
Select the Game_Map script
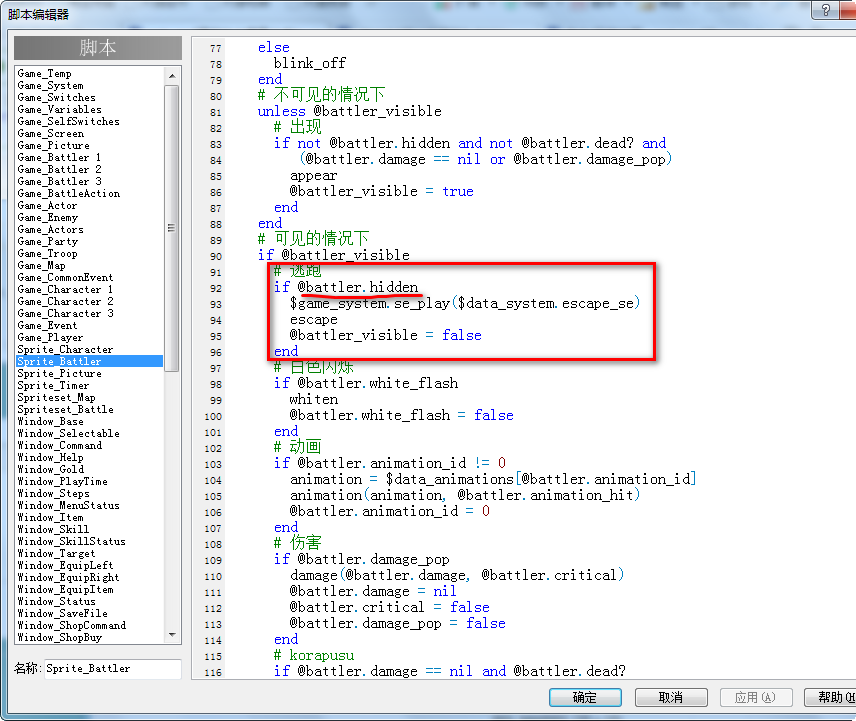[x=41, y=265]
